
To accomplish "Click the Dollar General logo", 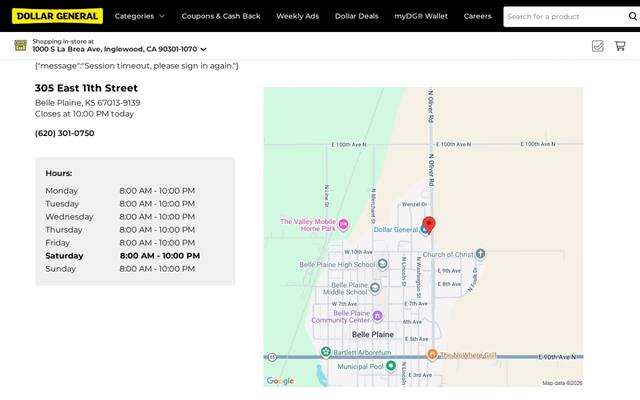I will click(57, 16).
